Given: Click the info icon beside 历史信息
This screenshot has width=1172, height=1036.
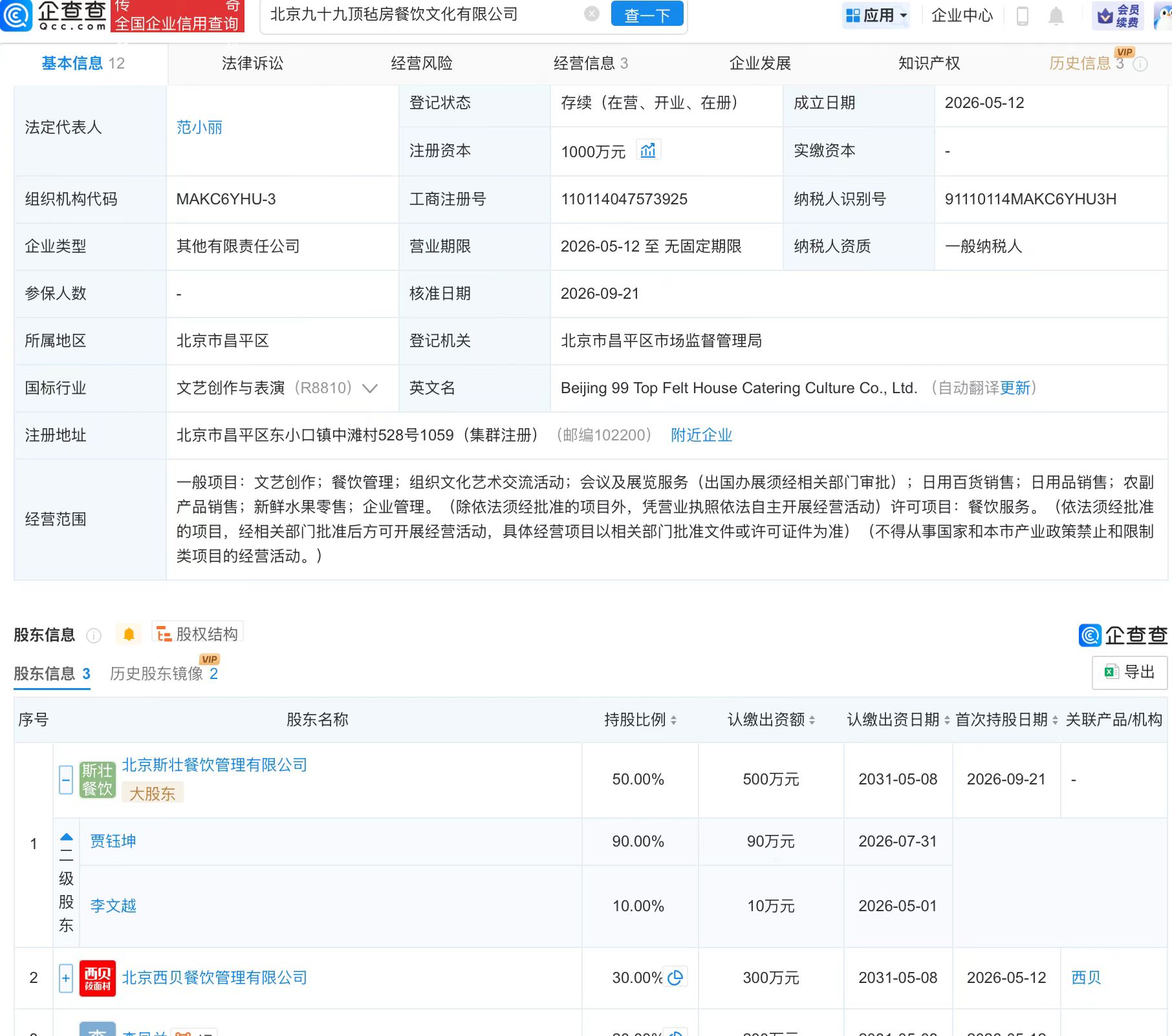Looking at the screenshot, I should 1142,64.
